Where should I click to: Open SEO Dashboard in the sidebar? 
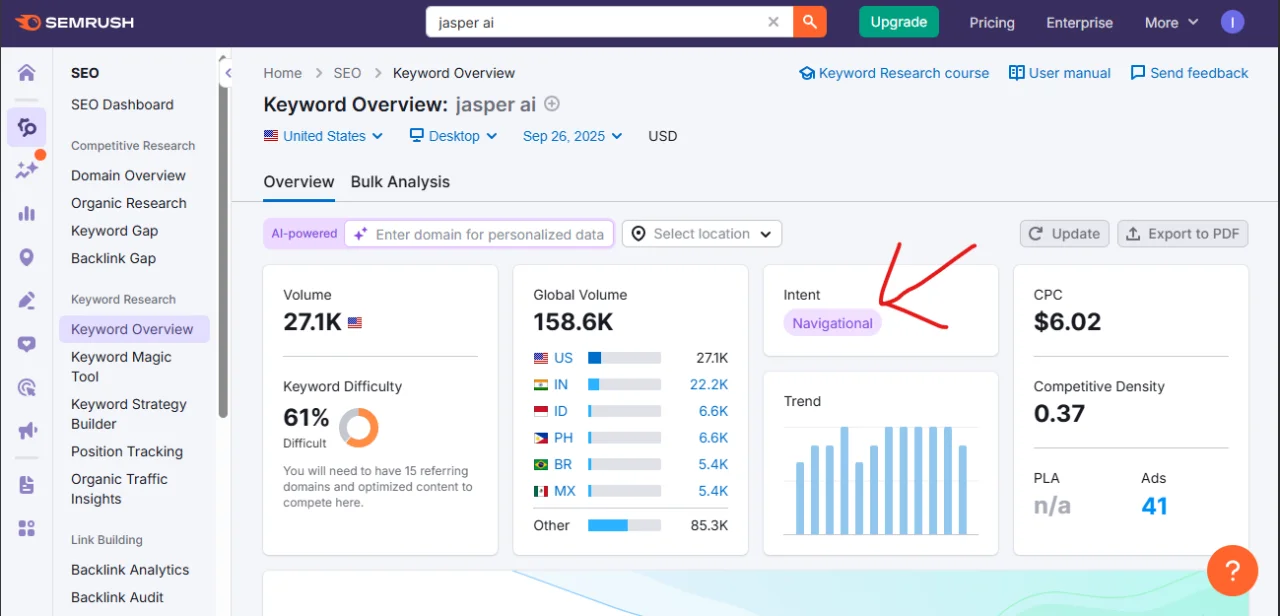[x=122, y=105]
